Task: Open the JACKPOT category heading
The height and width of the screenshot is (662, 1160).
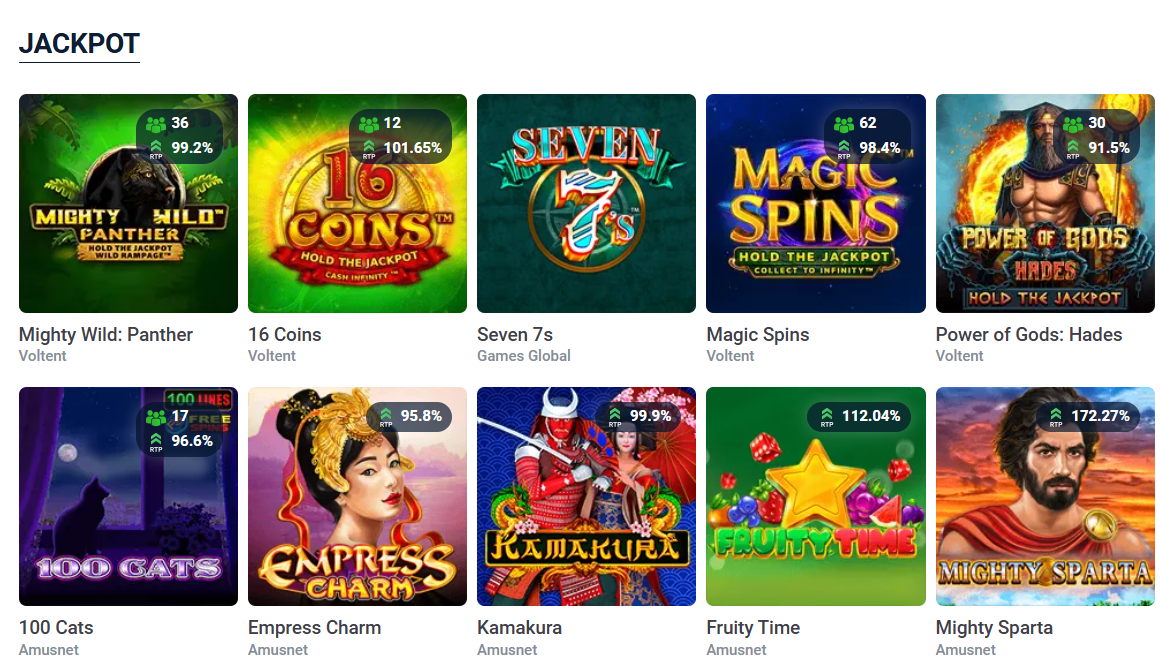Action: click(79, 43)
